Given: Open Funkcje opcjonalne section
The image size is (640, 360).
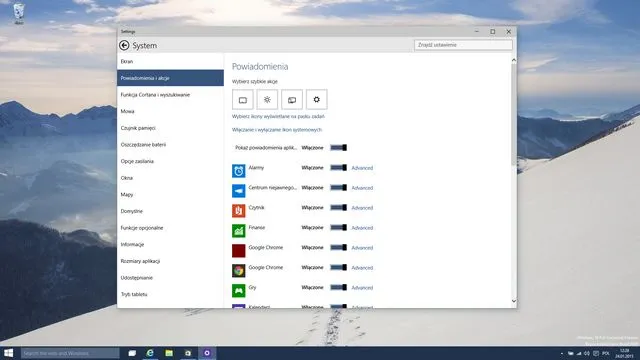Looking at the screenshot, I should point(170,228).
